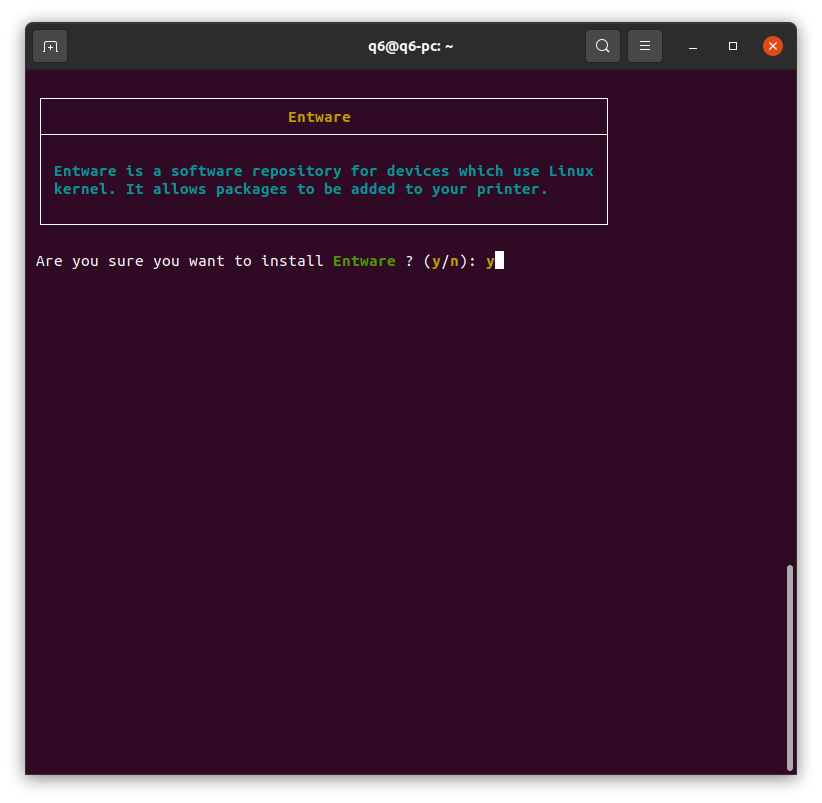Click the green Entware word in prompt
Screen dimensions: 822x803
[x=364, y=261]
